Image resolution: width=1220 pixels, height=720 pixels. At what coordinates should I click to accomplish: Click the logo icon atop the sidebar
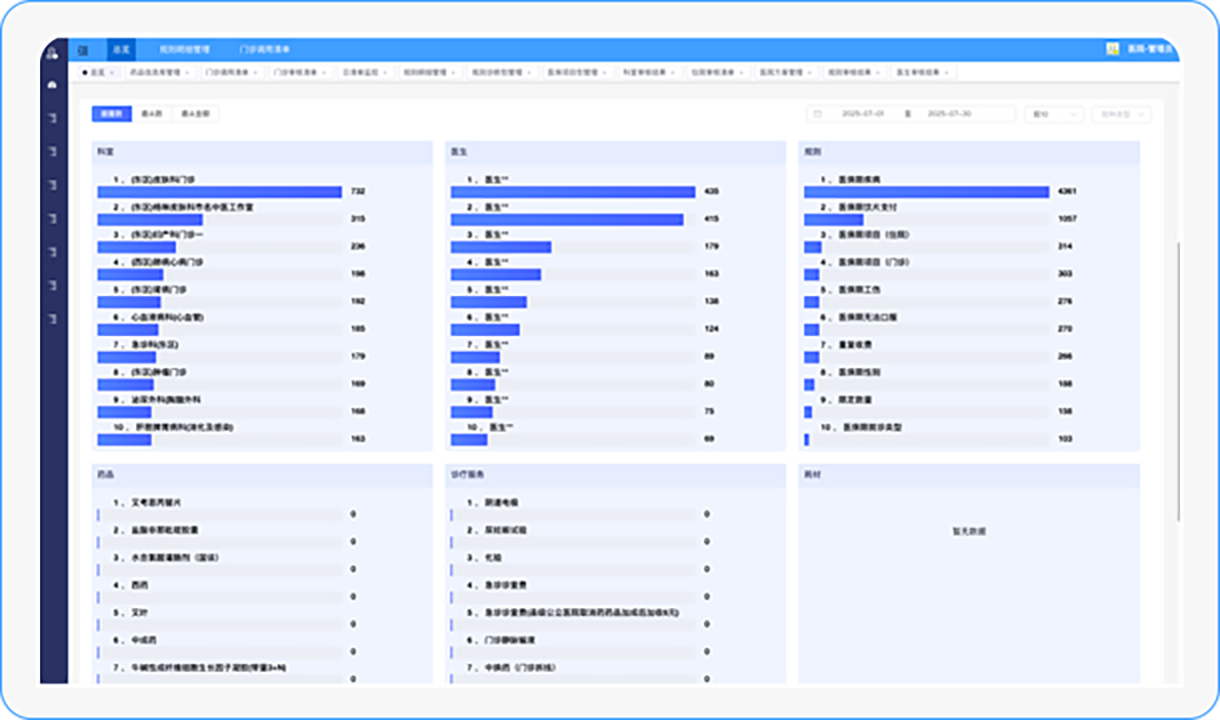pos(52,51)
